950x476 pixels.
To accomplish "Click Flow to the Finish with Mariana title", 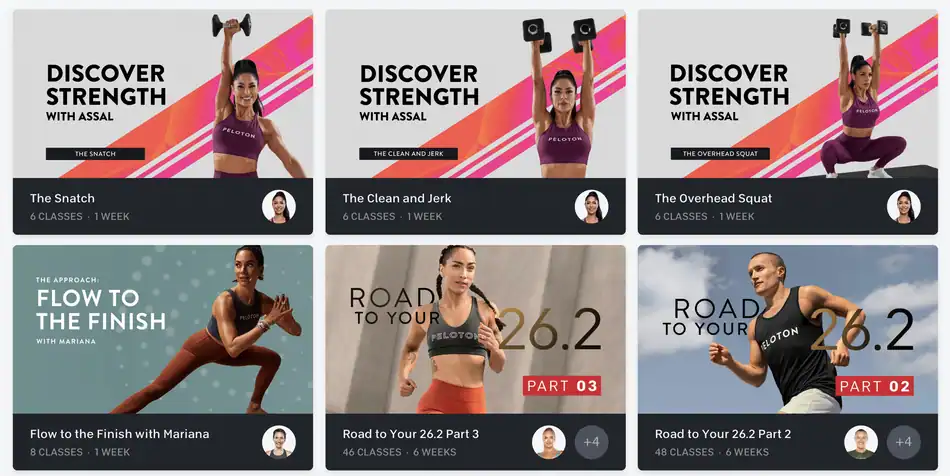I will (x=119, y=434).
